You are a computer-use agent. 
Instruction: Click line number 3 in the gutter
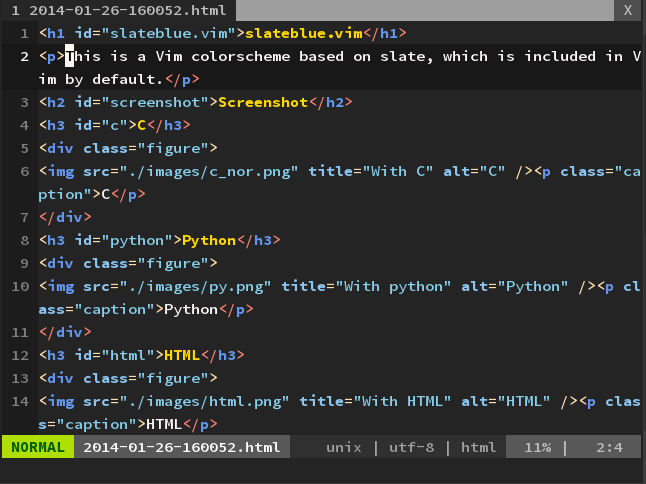click(24, 103)
